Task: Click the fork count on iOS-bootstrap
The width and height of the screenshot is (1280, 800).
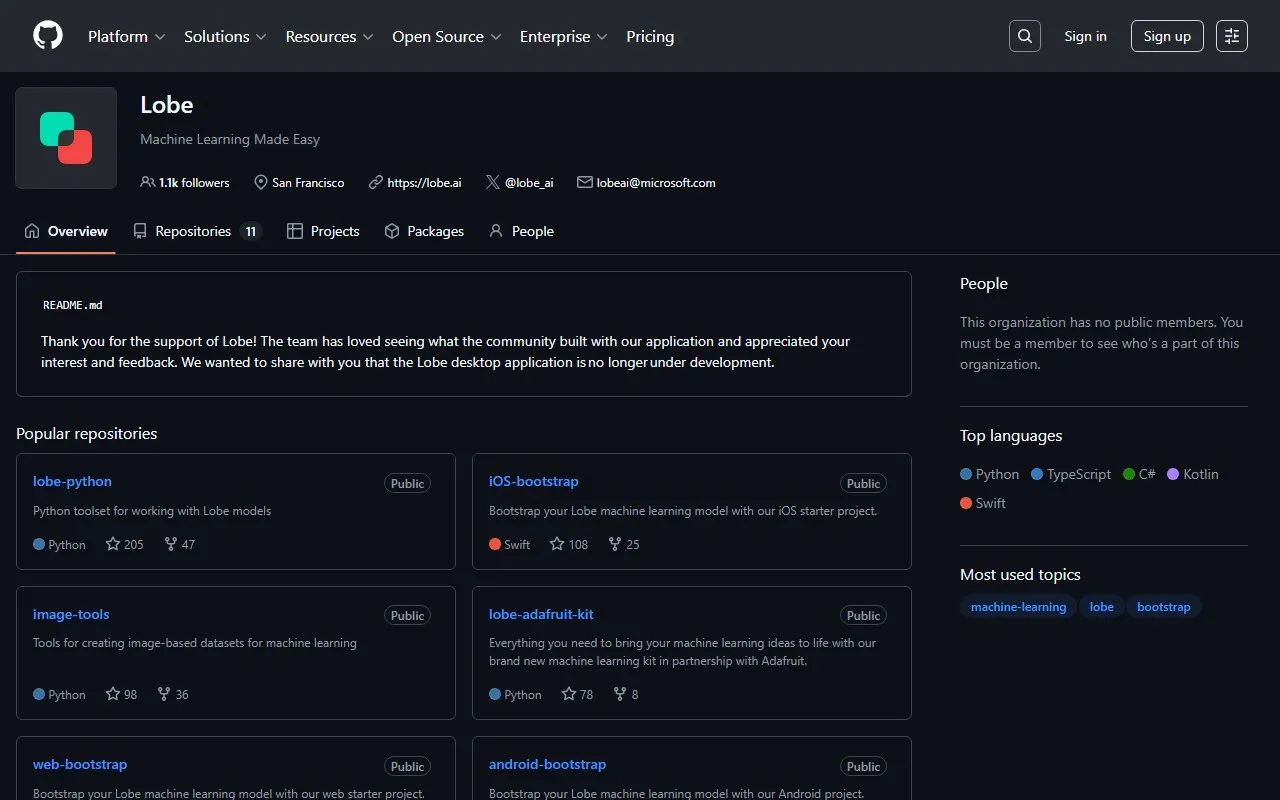Action: click(624, 544)
